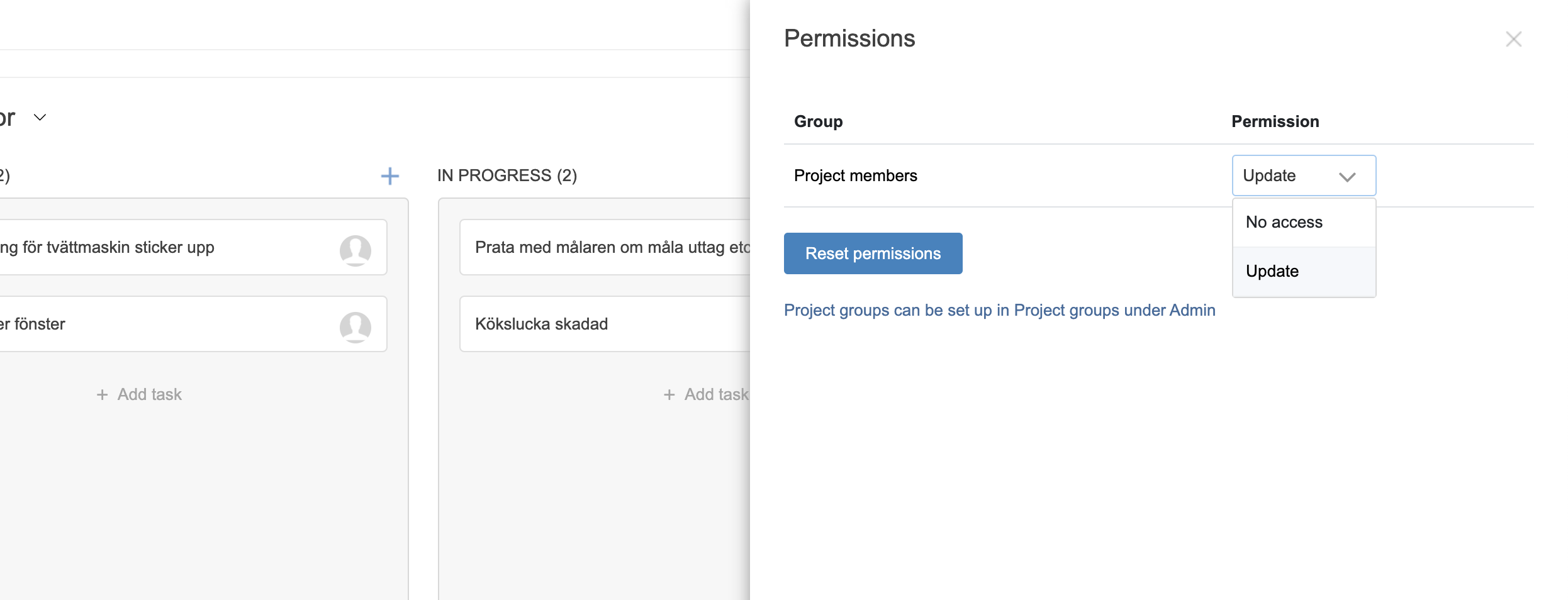The width and height of the screenshot is (1568, 600).
Task: Click Add task in the first column
Action: click(x=139, y=394)
